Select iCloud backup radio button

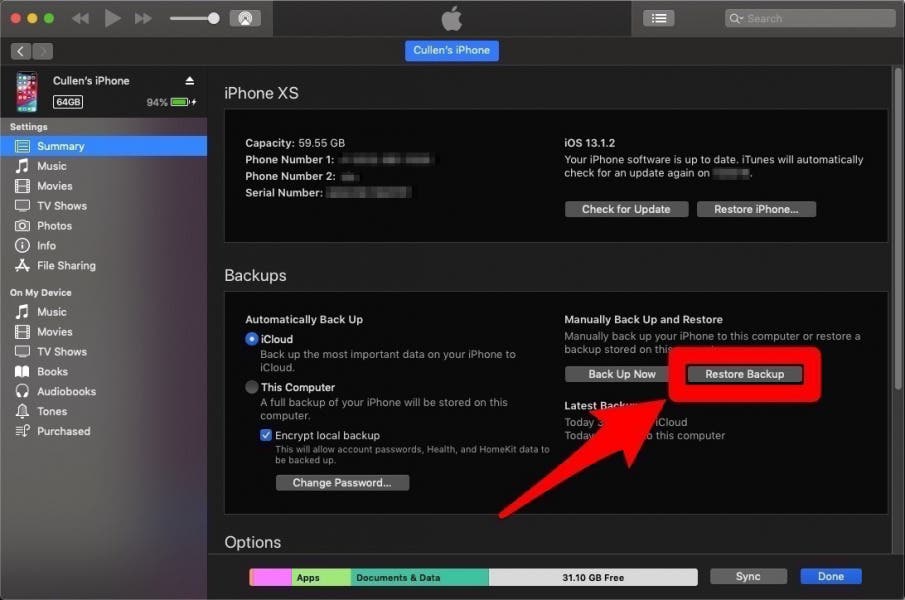[252, 339]
